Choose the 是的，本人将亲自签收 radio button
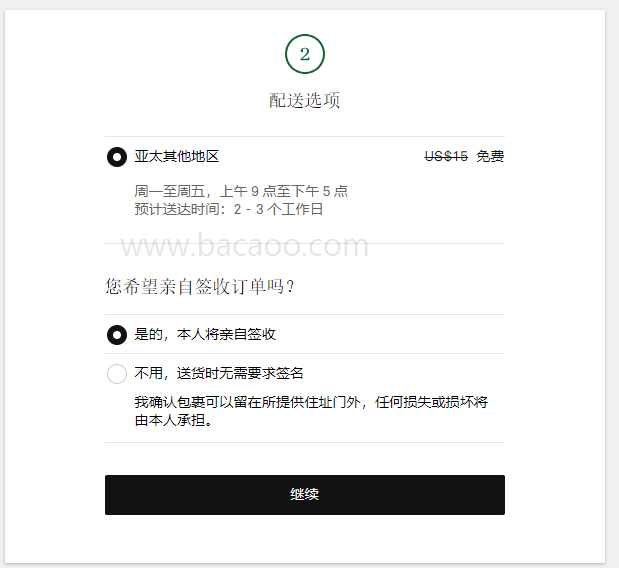 click(x=117, y=334)
